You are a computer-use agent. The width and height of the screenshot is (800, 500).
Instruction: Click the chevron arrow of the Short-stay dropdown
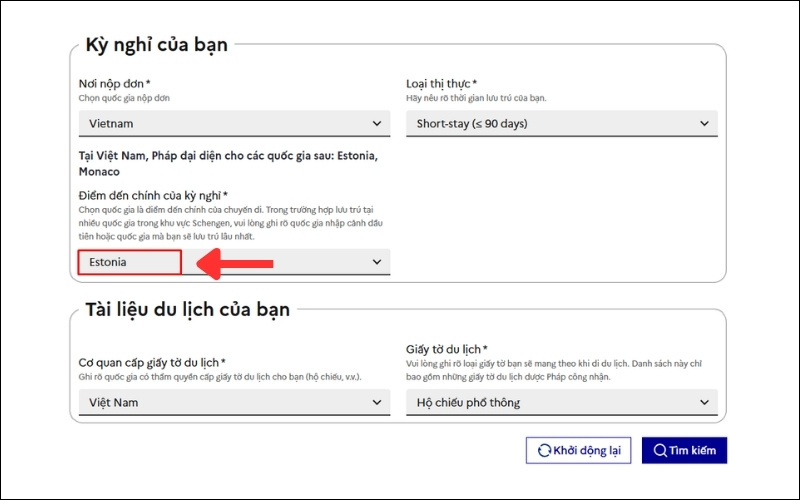coord(704,123)
